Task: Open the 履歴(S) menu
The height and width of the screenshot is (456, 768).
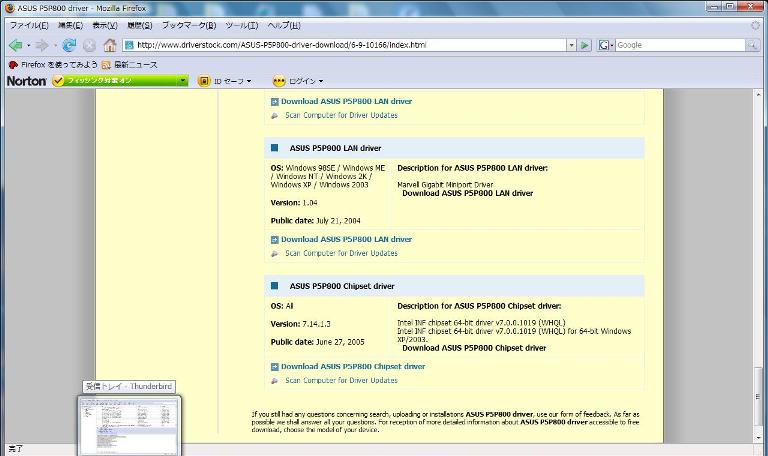Action: (x=140, y=25)
